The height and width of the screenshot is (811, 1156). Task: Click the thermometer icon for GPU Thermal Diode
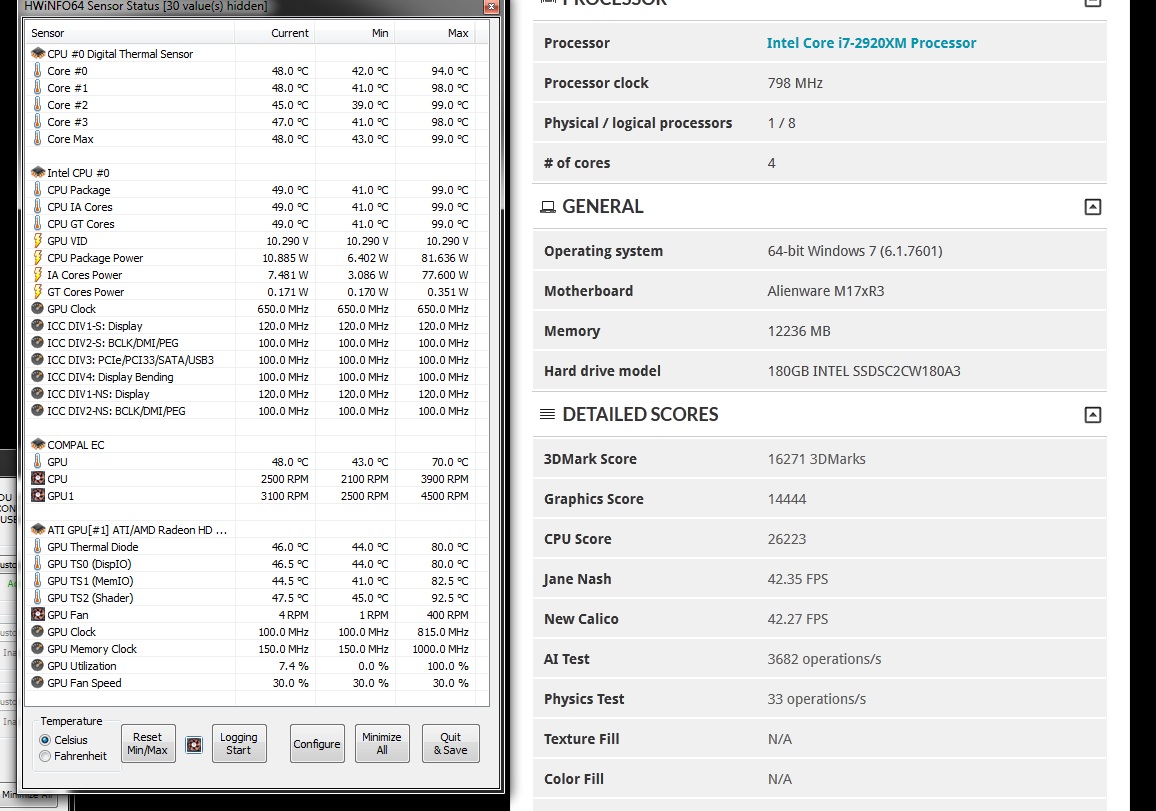(x=38, y=546)
